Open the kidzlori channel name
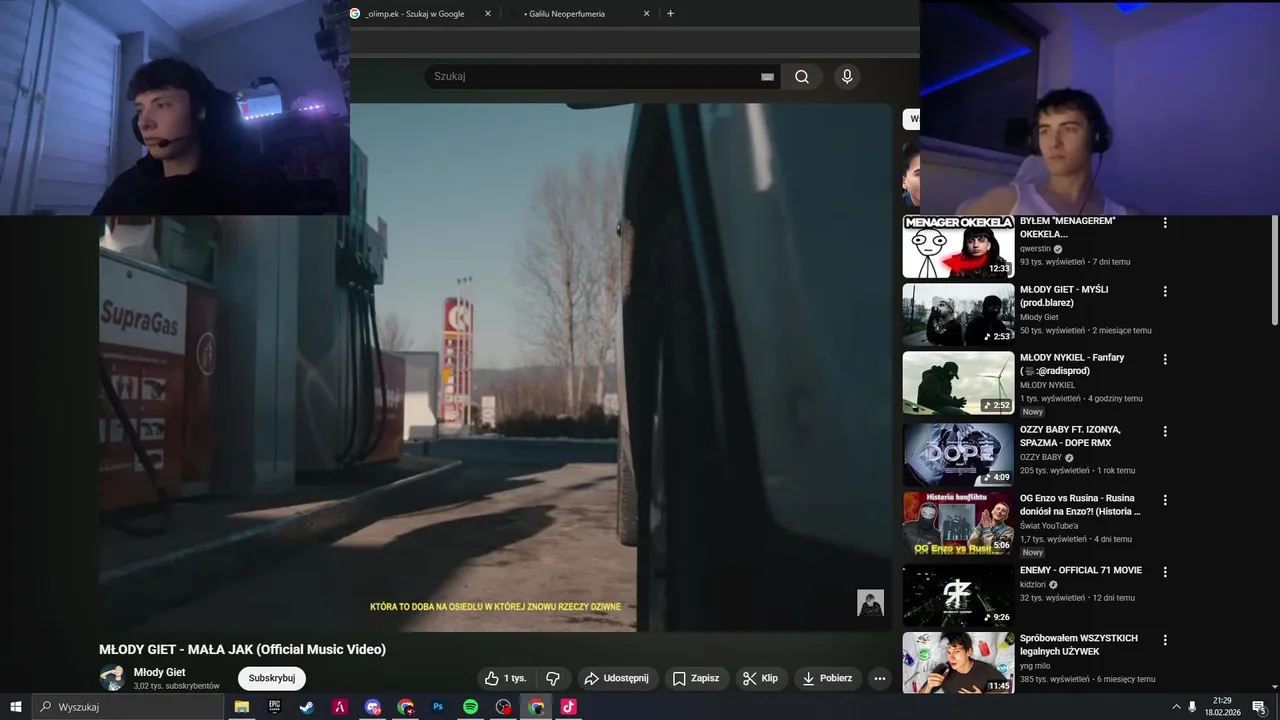The image size is (1280, 720). [x=1033, y=584]
